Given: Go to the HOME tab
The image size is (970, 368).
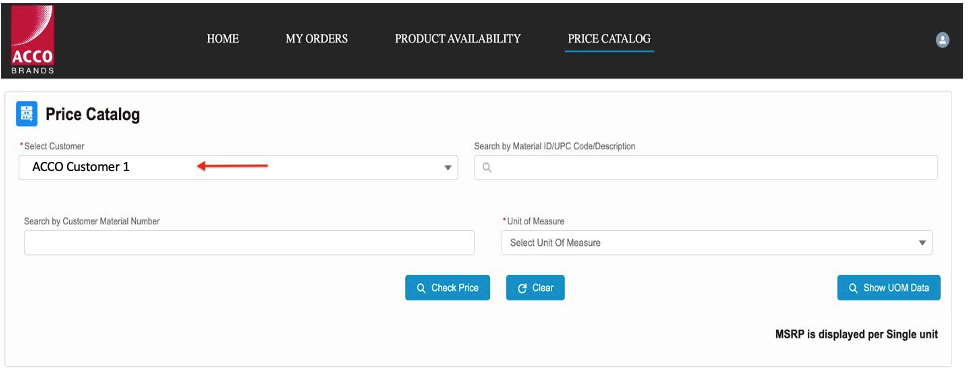Looking at the screenshot, I should tap(223, 39).
